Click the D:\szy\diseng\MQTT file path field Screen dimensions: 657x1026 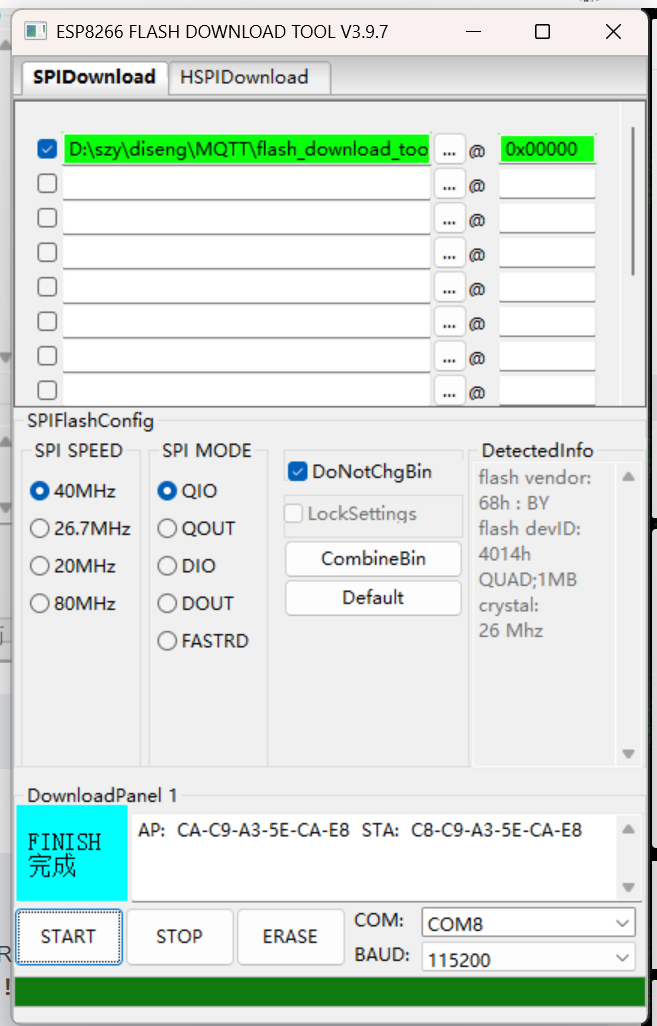pos(247,149)
